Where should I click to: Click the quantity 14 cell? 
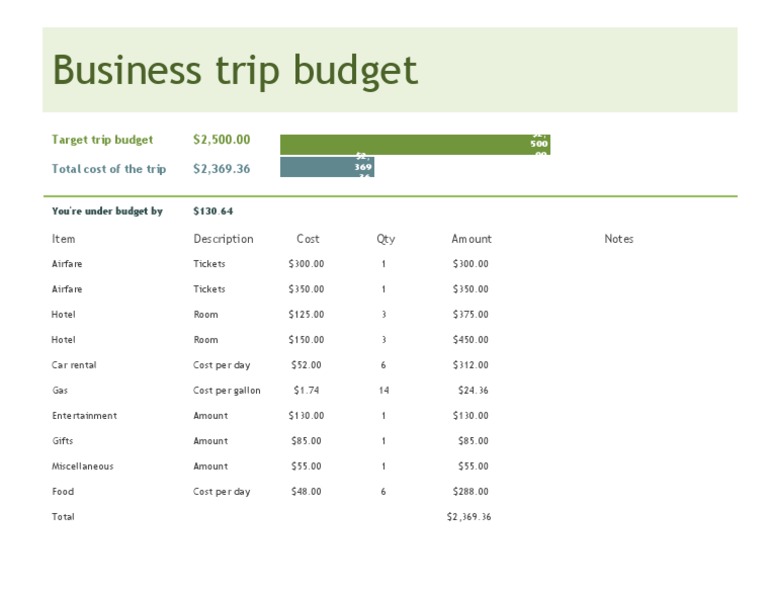(384, 390)
